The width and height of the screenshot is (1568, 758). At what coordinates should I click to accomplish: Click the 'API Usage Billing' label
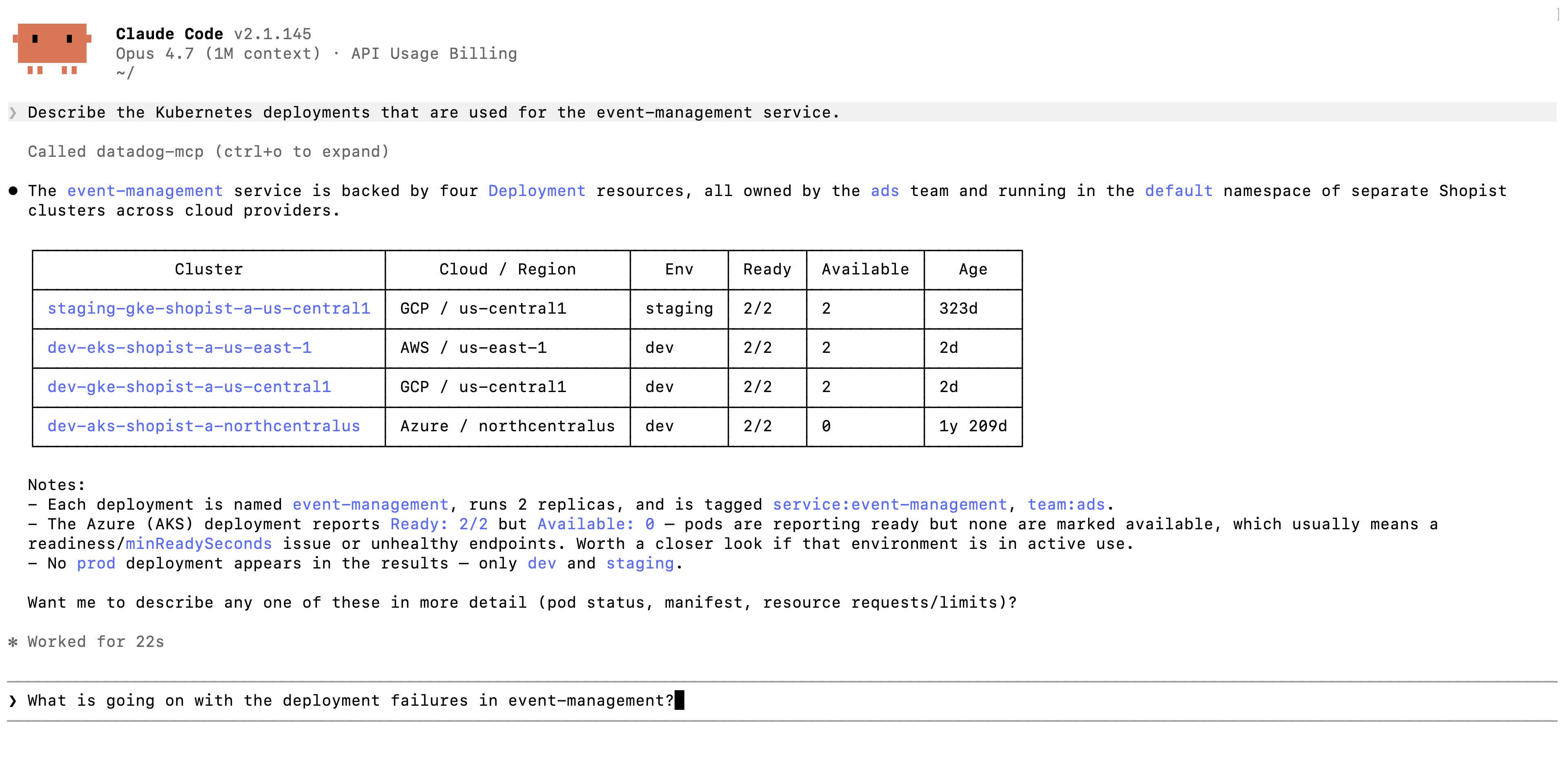pos(434,54)
